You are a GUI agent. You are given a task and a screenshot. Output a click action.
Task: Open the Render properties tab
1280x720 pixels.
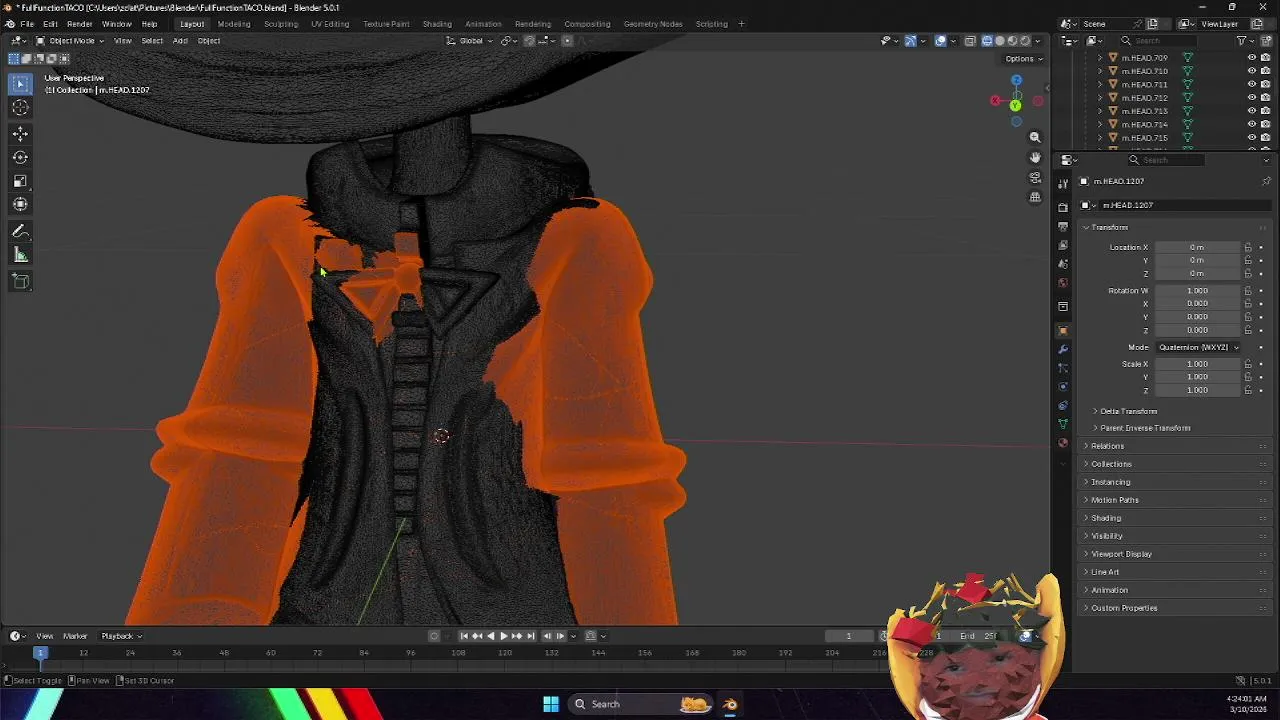(x=1063, y=207)
